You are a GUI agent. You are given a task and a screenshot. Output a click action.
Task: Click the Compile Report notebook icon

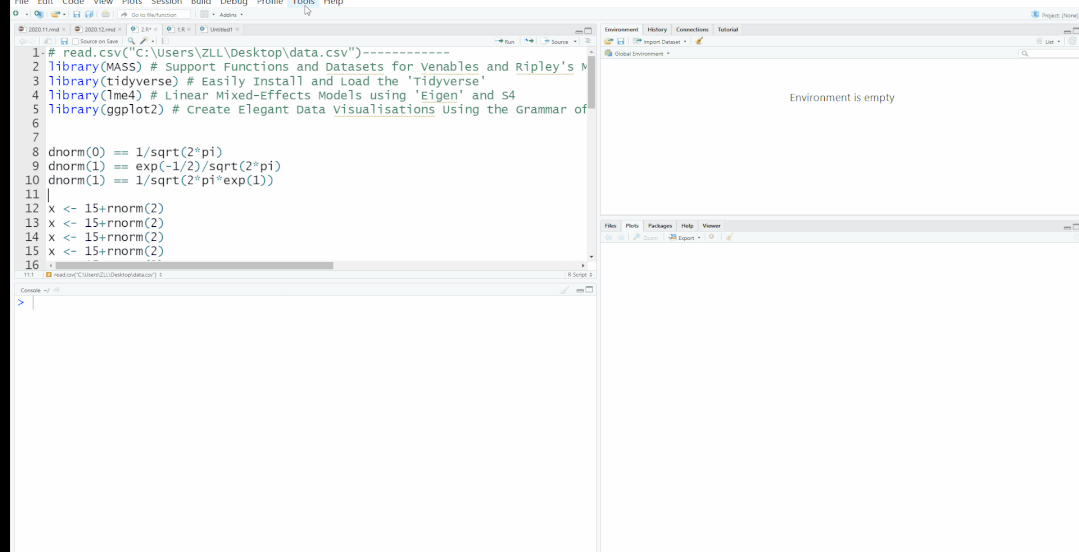pyautogui.click(x=165, y=41)
